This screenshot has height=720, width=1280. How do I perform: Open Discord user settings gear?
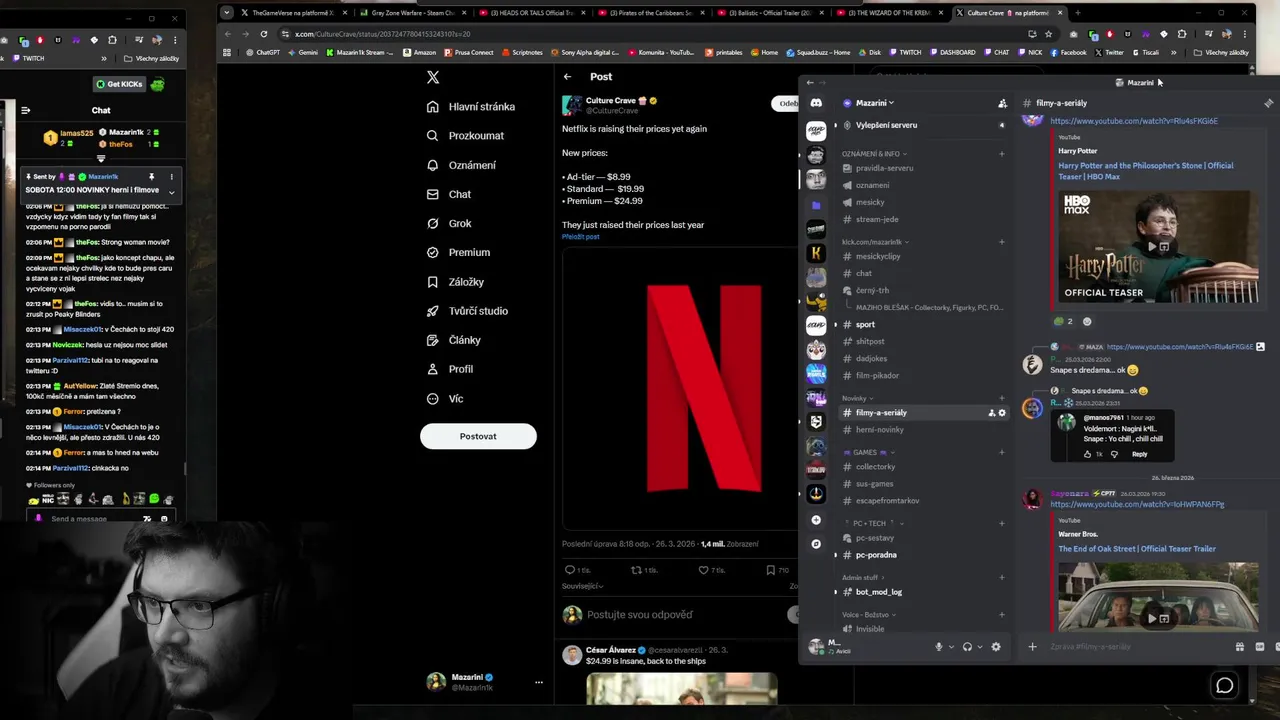[995, 647]
